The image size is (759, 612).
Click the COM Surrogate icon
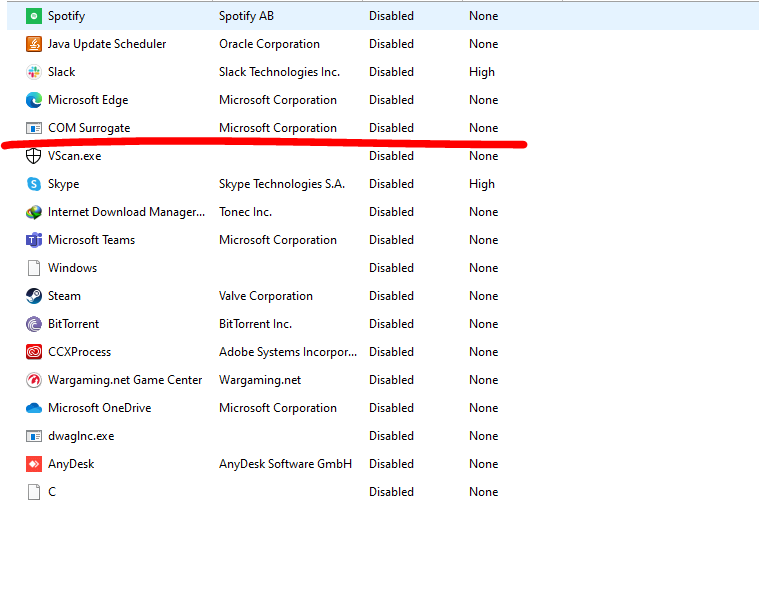(33, 128)
